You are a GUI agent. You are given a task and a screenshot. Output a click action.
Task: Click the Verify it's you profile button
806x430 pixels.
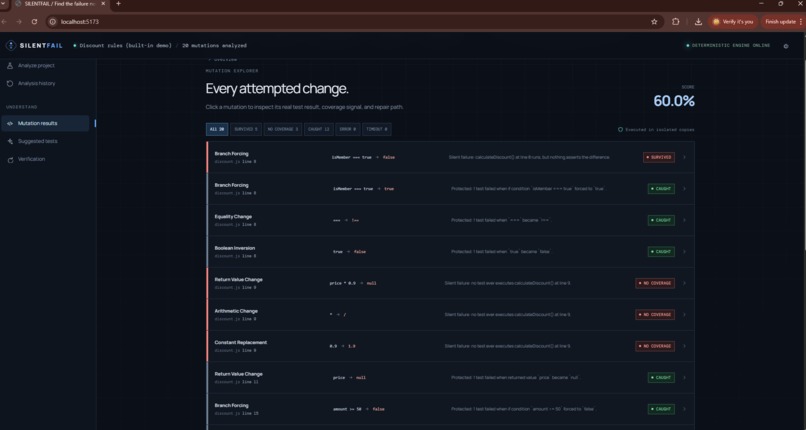coord(734,22)
